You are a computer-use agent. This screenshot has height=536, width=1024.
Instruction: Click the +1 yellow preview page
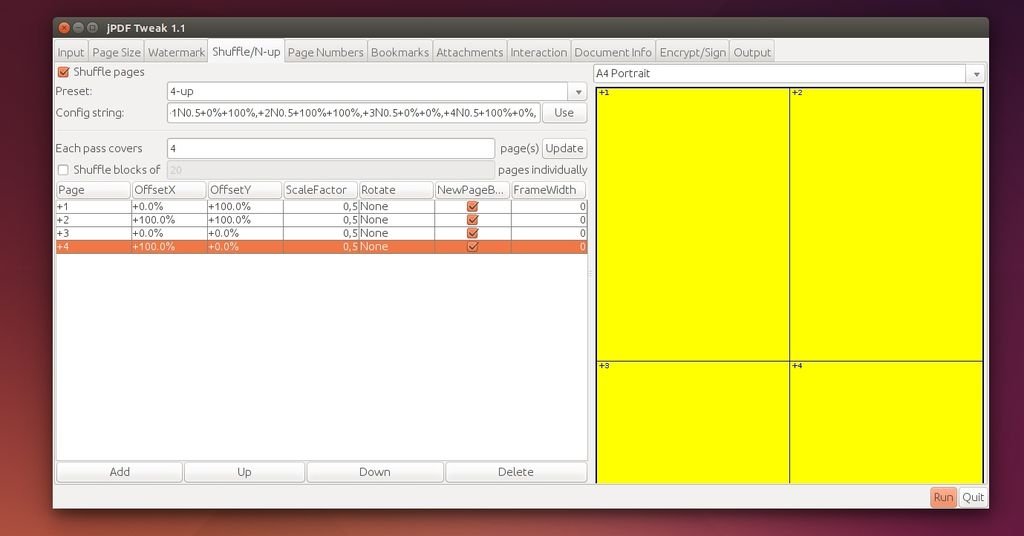tap(693, 224)
